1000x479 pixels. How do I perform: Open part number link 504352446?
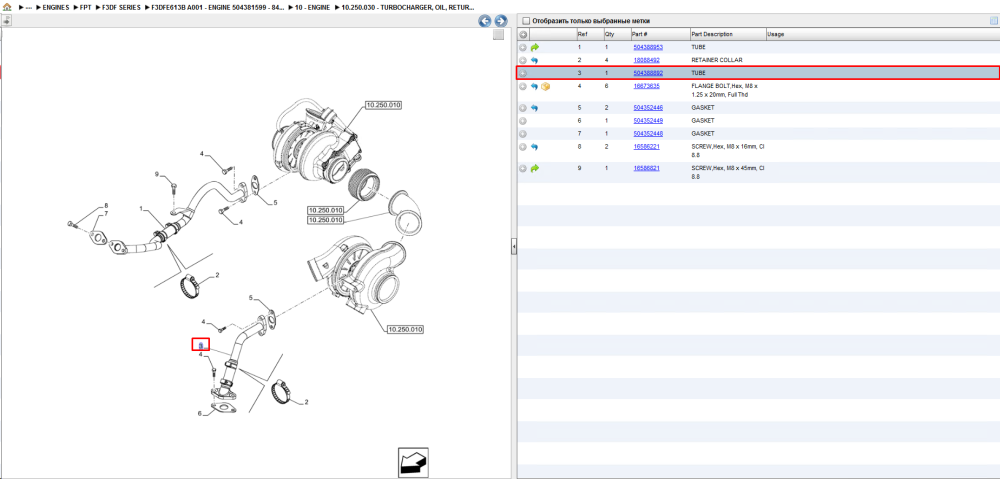(x=648, y=108)
